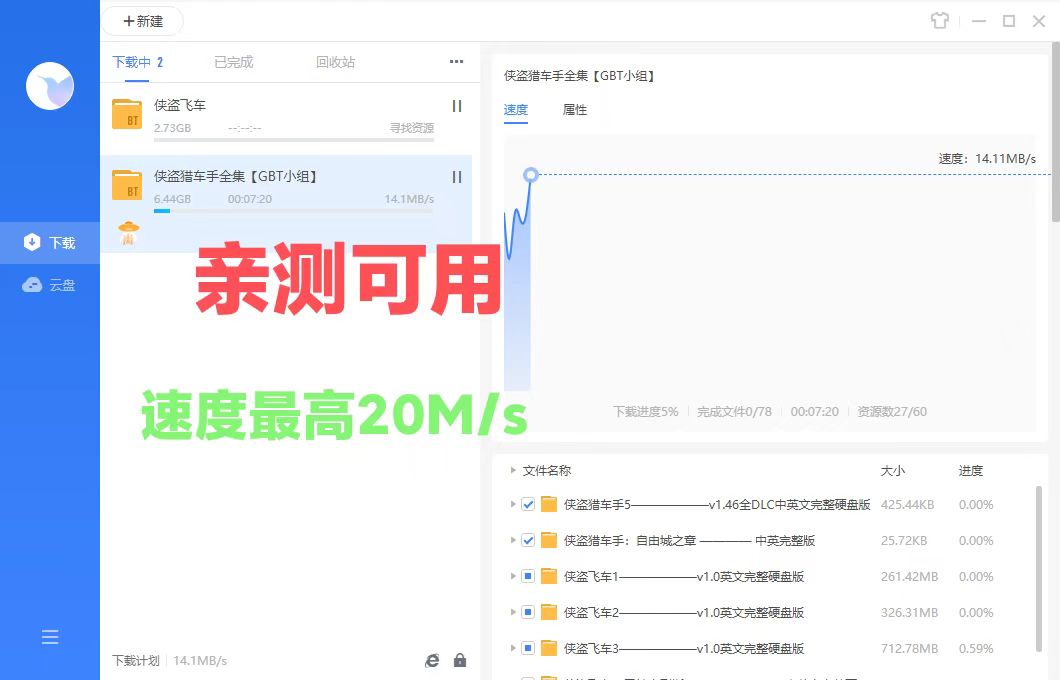
Task: Click the hummingbird app logo avatar
Action: click(x=50, y=86)
